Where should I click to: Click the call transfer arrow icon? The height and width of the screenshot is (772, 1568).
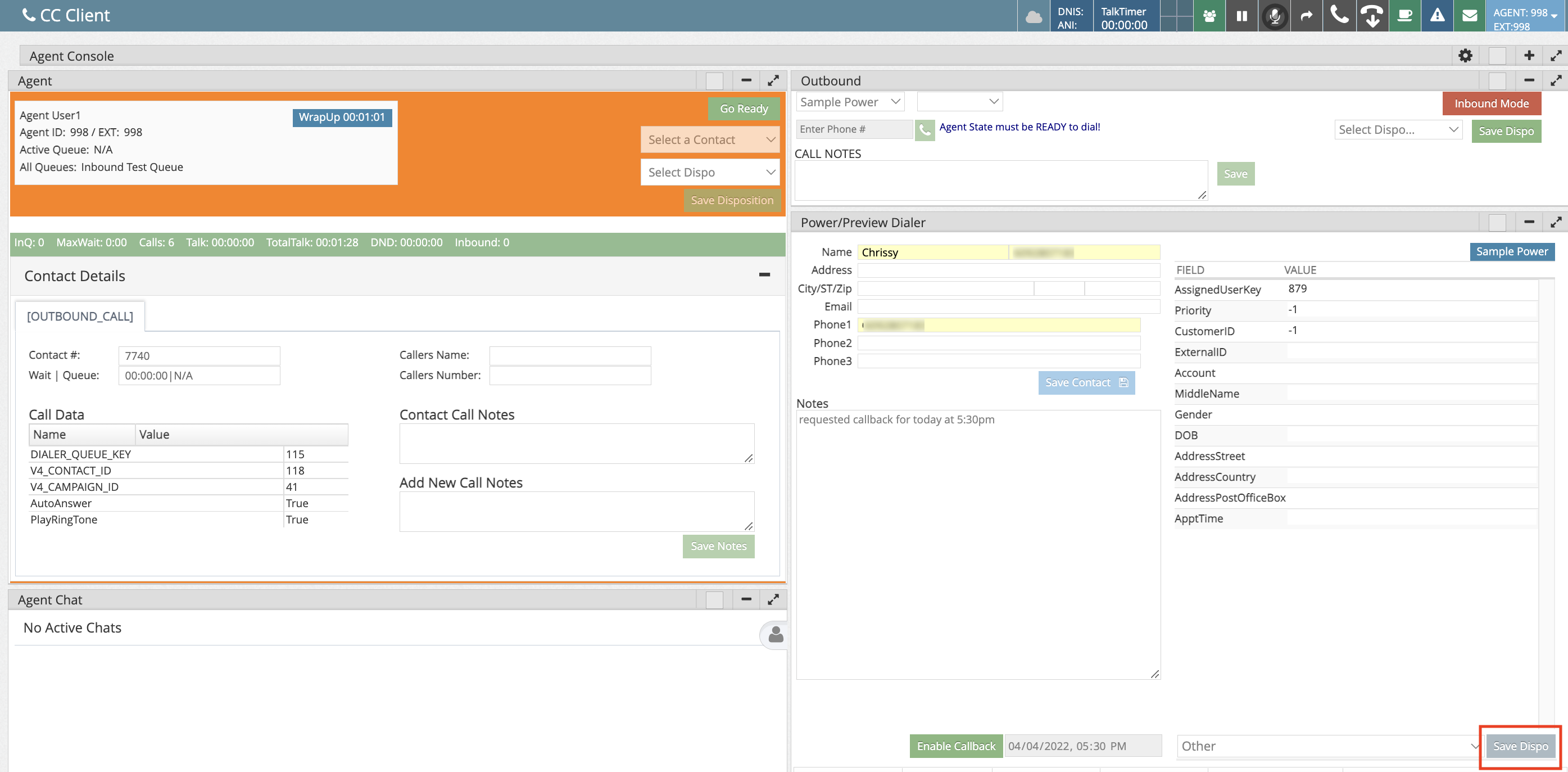tap(1307, 16)
